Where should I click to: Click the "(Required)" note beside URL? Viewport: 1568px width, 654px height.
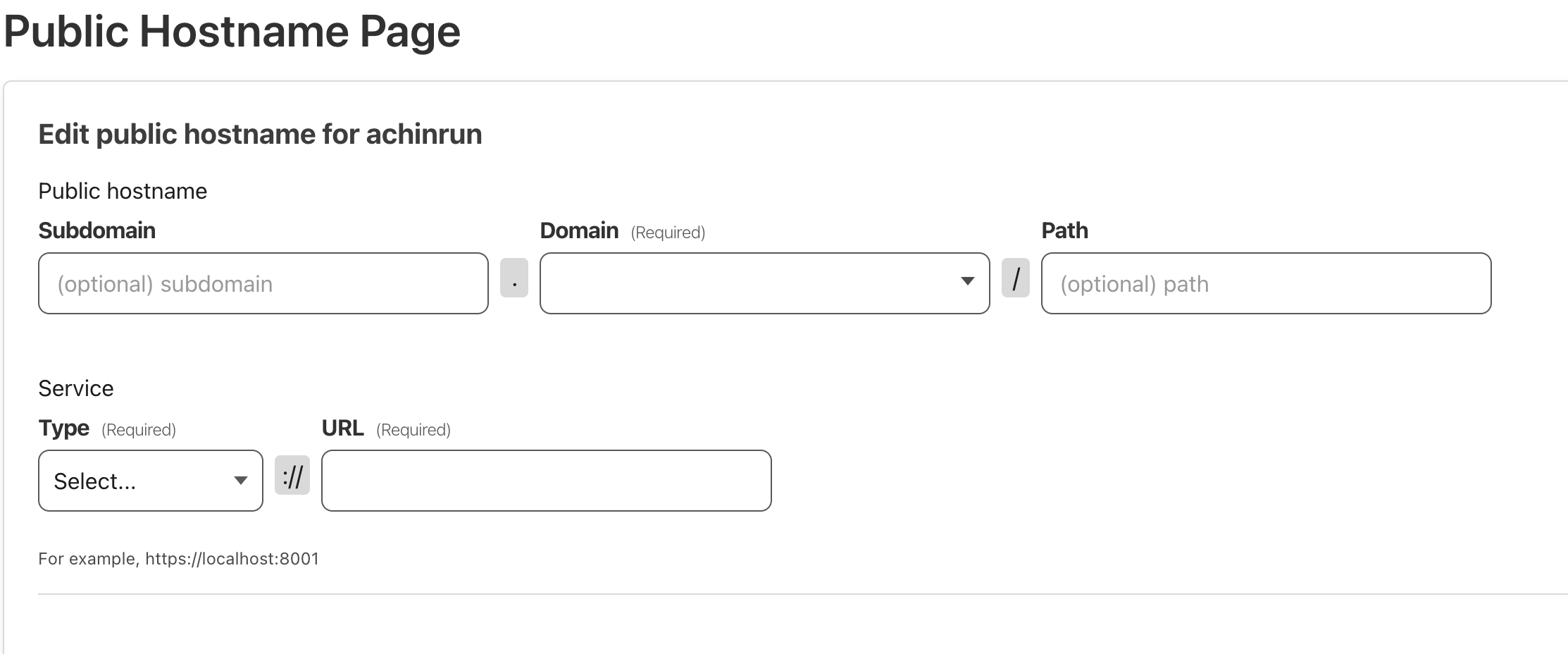[x=413, y=430]
